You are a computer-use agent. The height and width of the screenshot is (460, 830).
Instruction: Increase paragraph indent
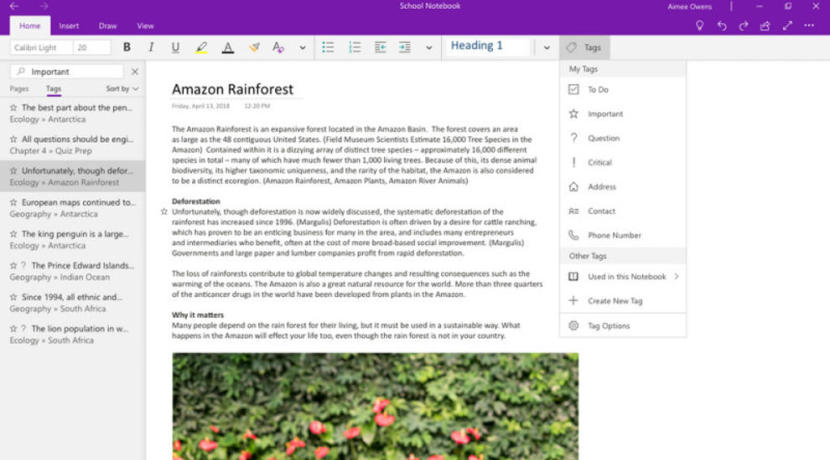click(x=405, y=47)
